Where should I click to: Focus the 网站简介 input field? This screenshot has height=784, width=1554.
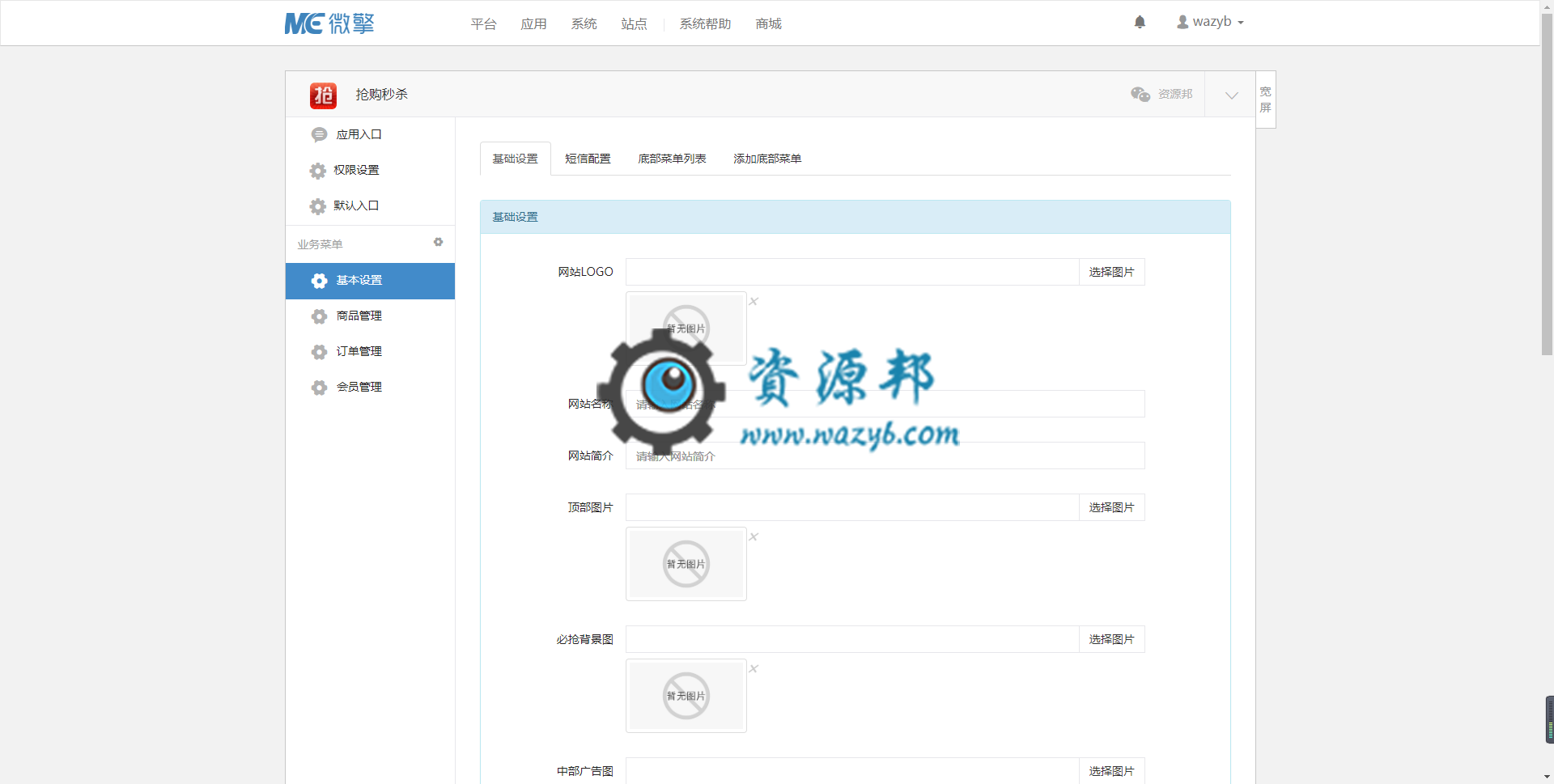click(885, 456)
